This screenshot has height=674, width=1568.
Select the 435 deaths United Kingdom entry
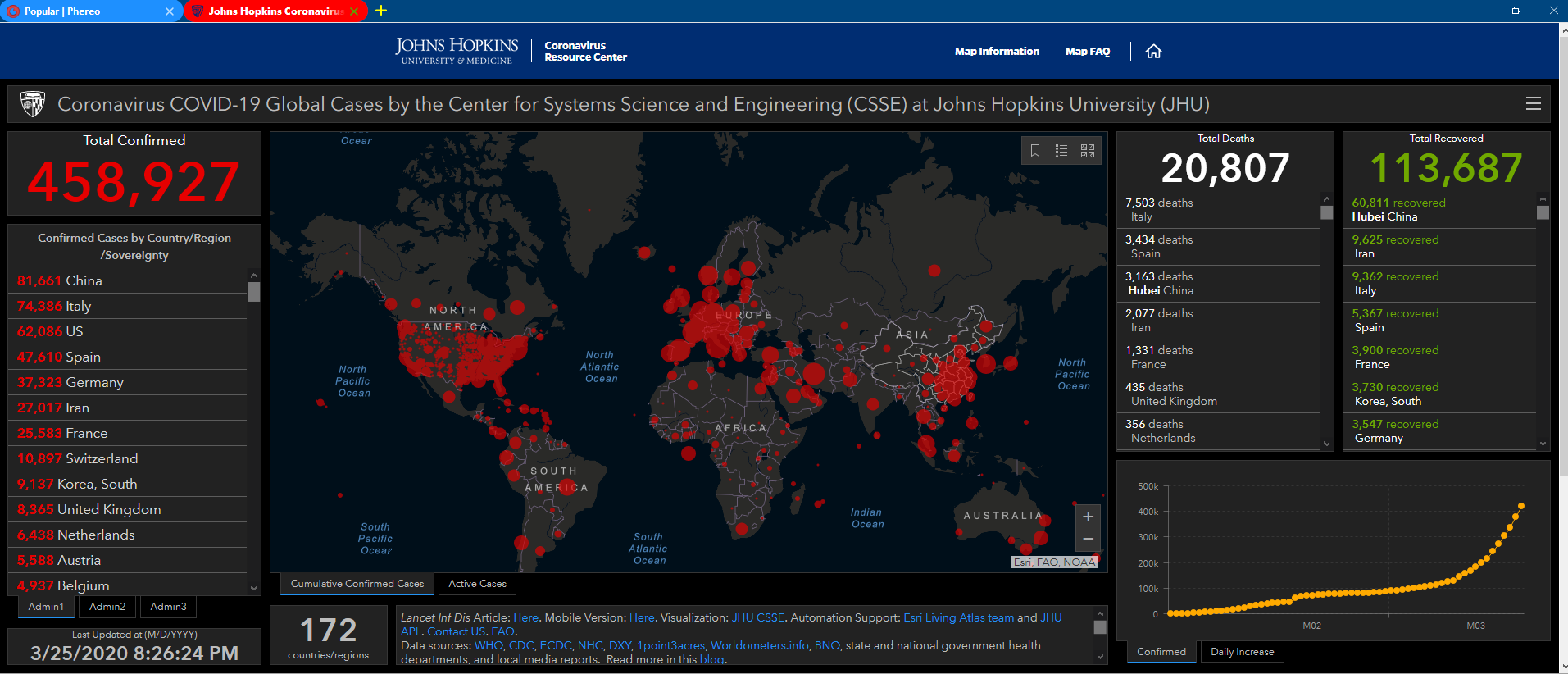click(1220, 394)
